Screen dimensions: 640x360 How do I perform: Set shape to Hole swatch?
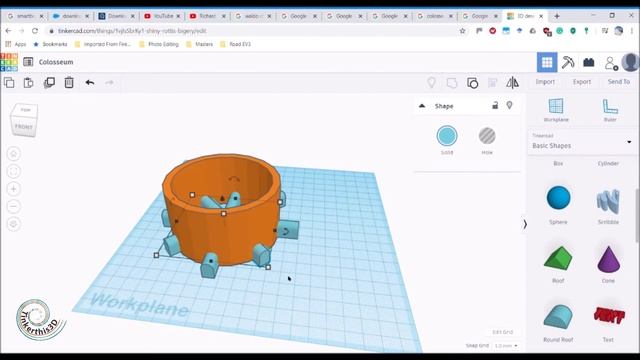pos(487,136)
